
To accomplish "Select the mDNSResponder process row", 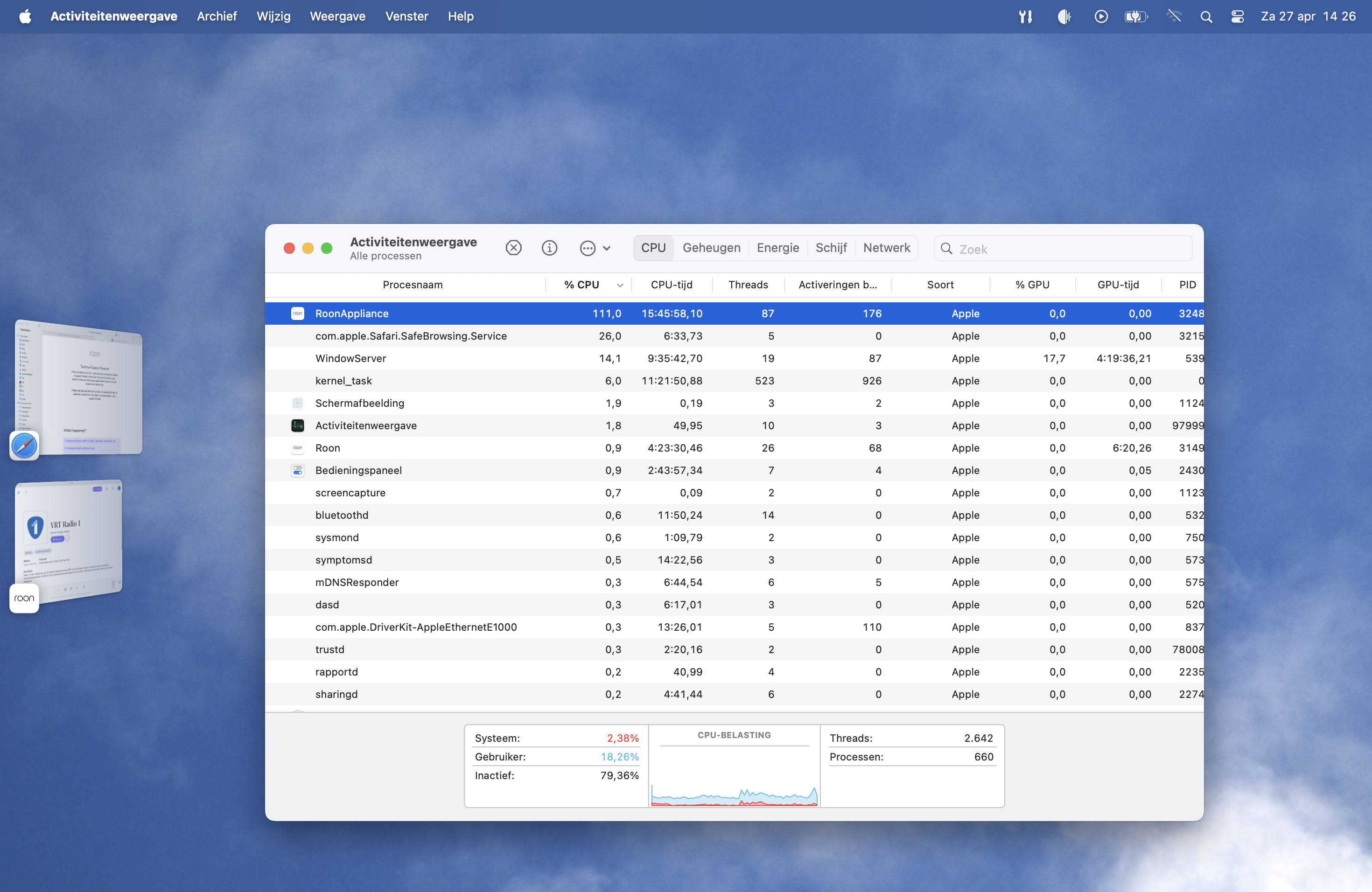I will click(734, 582).
